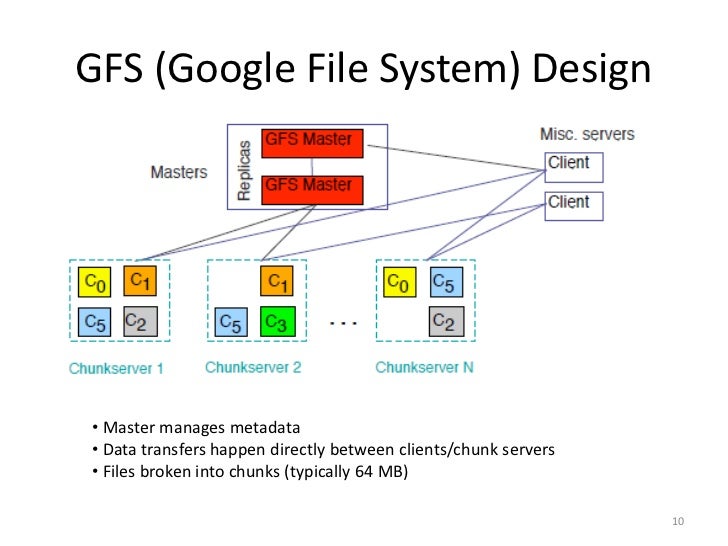Click blue C5 chunk in Chunkserver 1
Image resolution: width=728 pixels, height=546 pixels.
pyautogui.click(x=94, y=322)
